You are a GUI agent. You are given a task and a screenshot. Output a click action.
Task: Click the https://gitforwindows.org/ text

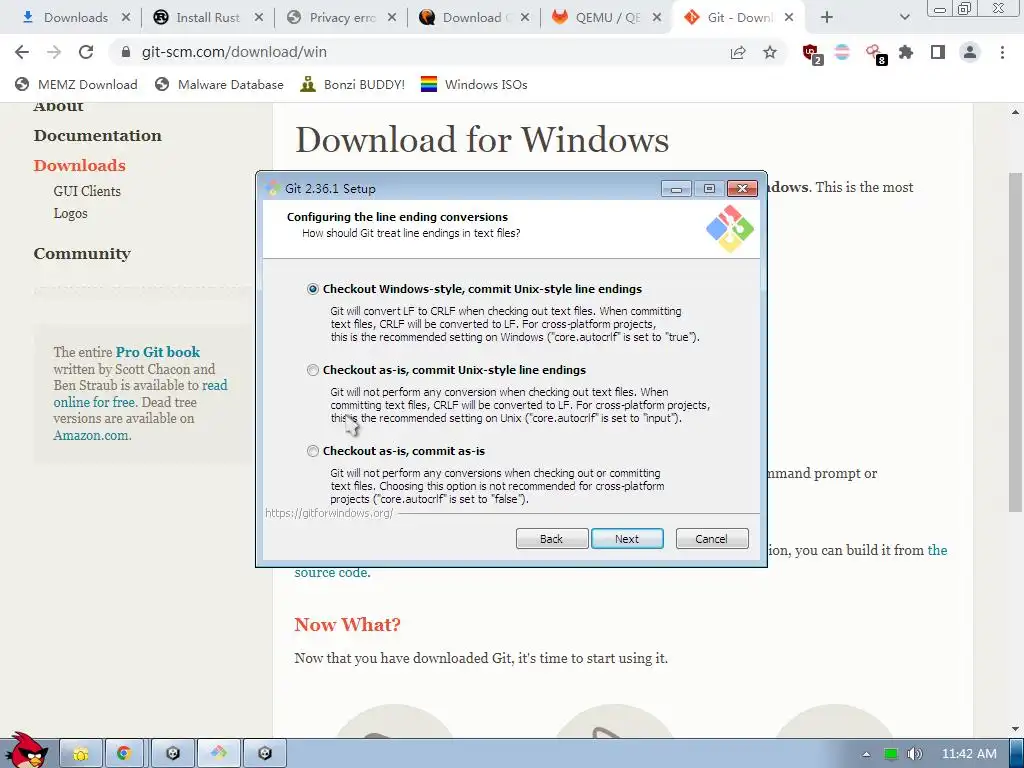(329, 513)
